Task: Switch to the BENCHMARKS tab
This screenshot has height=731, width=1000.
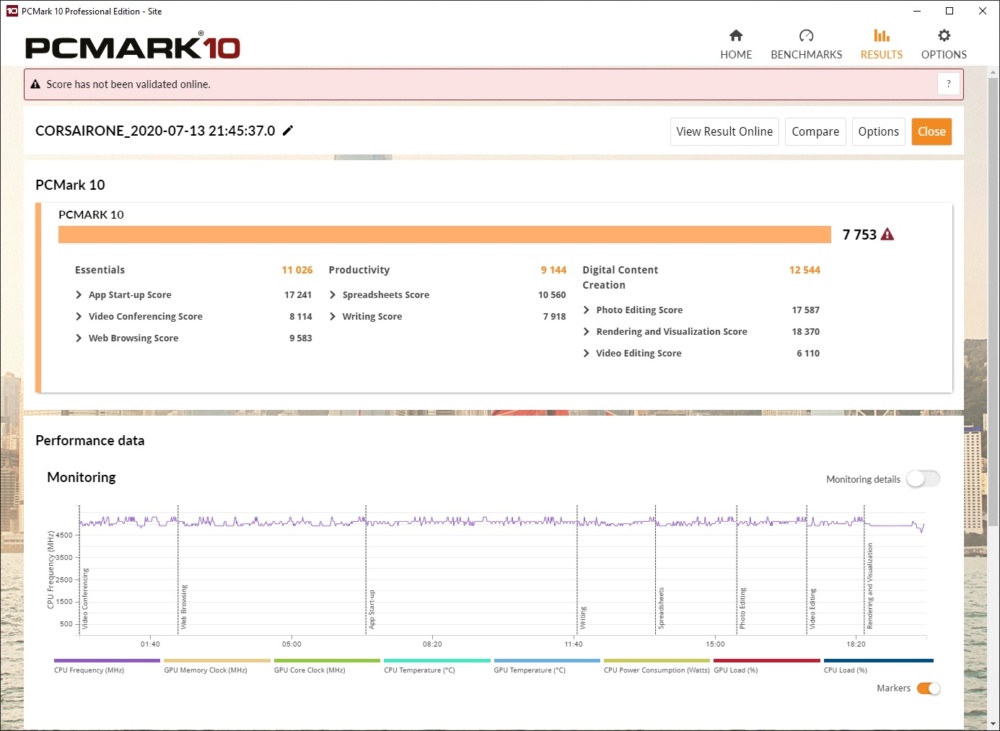Action: click(806, 55)
